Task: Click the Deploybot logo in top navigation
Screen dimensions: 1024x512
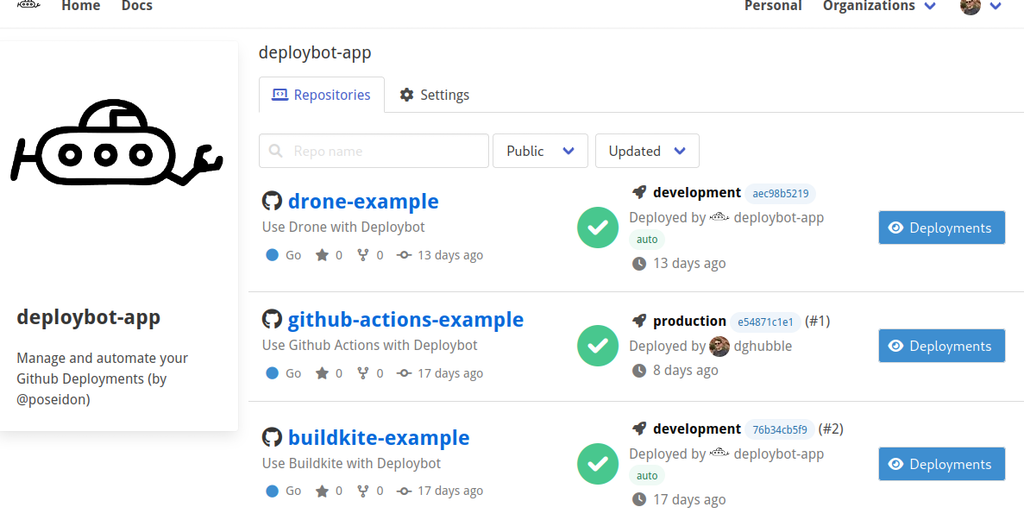Action: point(29,6)
